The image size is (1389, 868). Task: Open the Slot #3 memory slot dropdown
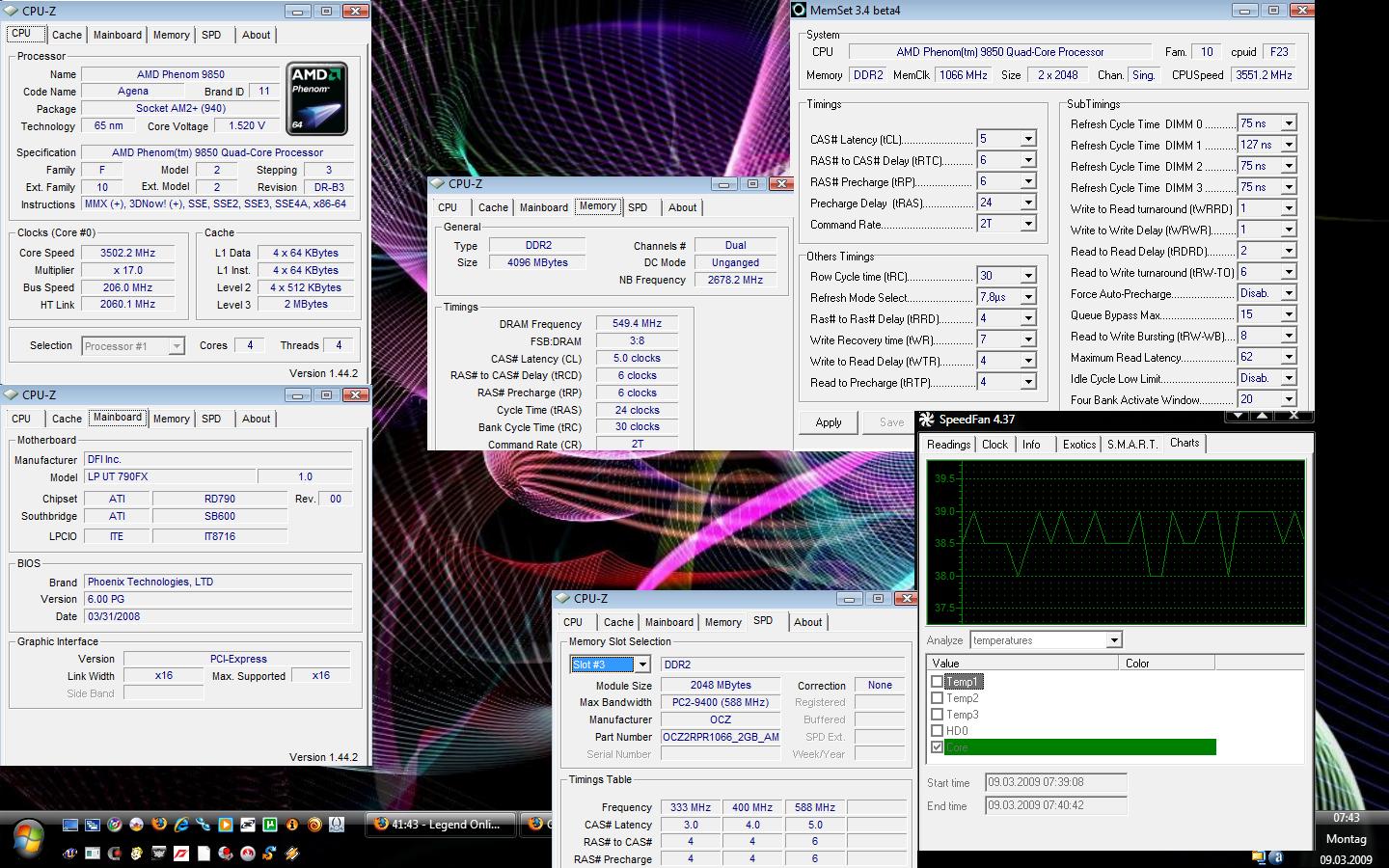(x=642, y=665)
